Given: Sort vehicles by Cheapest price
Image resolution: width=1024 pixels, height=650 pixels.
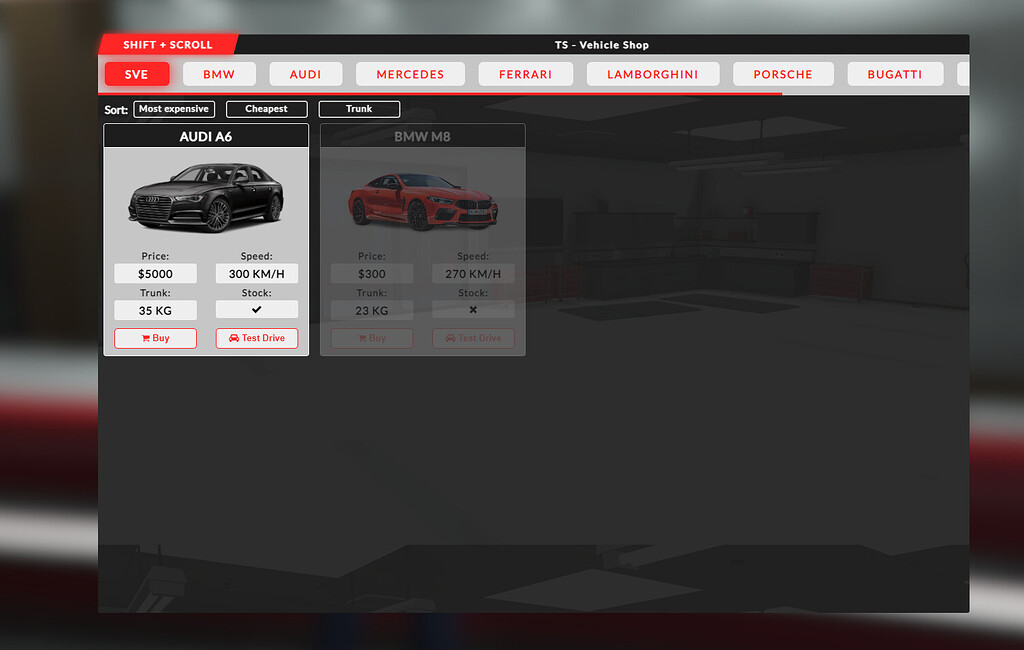Looking at the screenshot, I should click(x=266, y=108).
